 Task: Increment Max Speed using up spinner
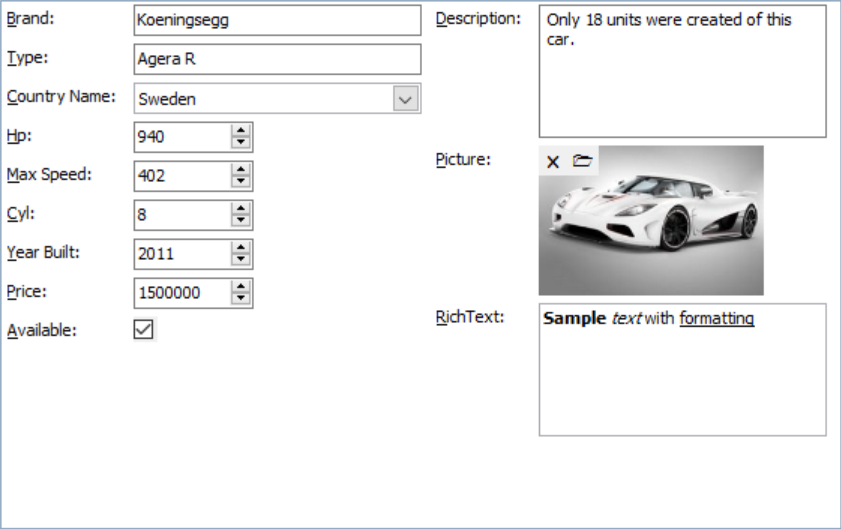tap(241, 169)
